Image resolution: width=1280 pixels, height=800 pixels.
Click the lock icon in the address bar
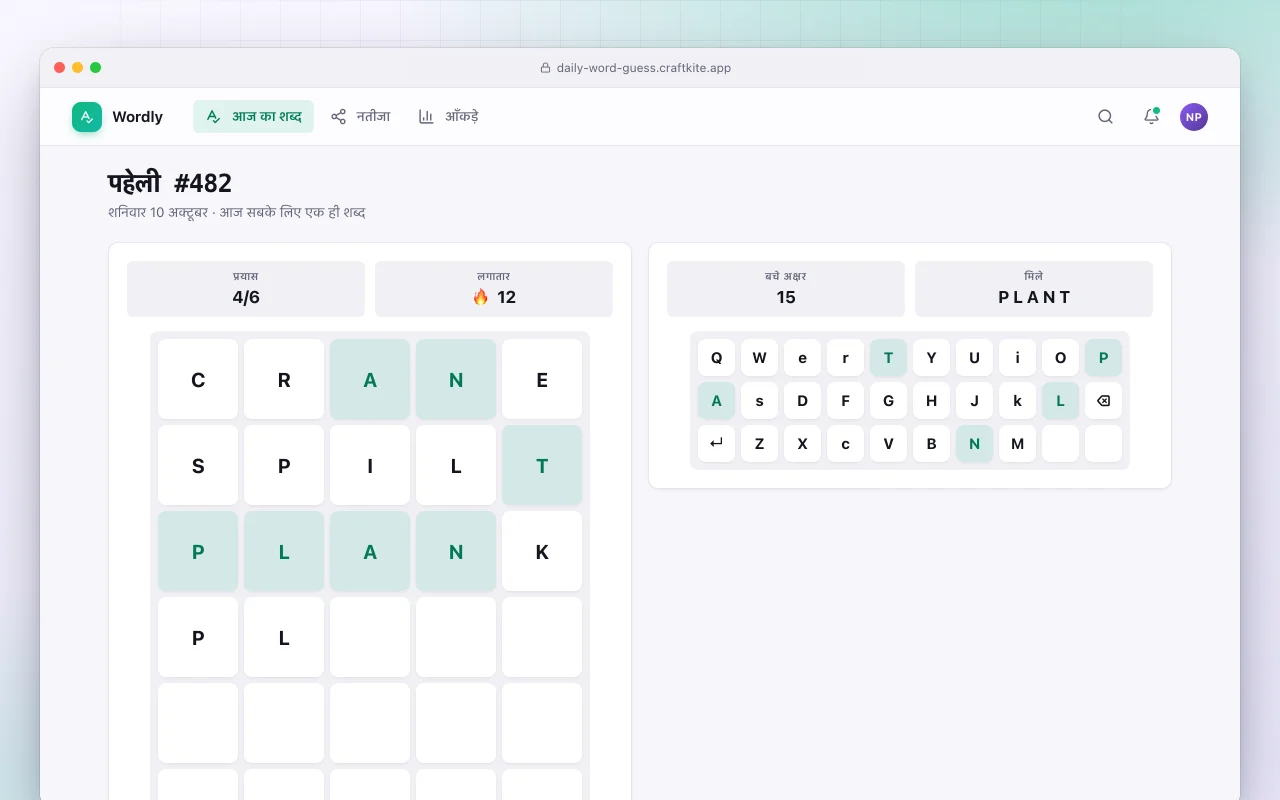coord(545,68)
